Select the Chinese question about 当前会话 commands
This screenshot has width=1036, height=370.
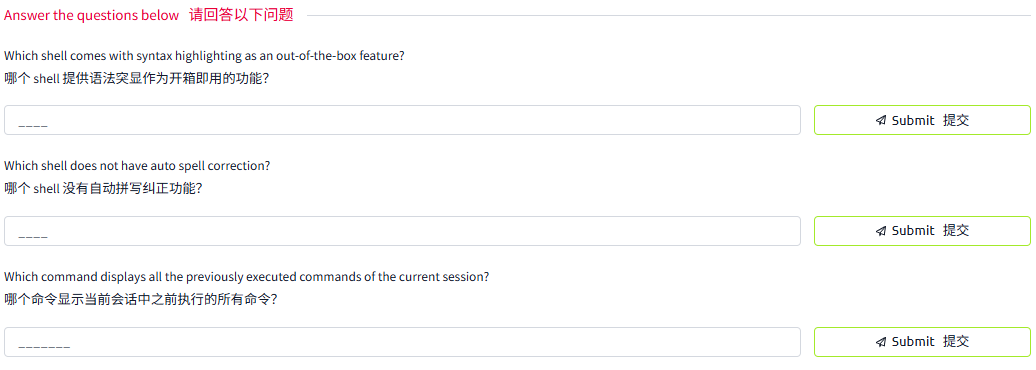tap(140, 299)
